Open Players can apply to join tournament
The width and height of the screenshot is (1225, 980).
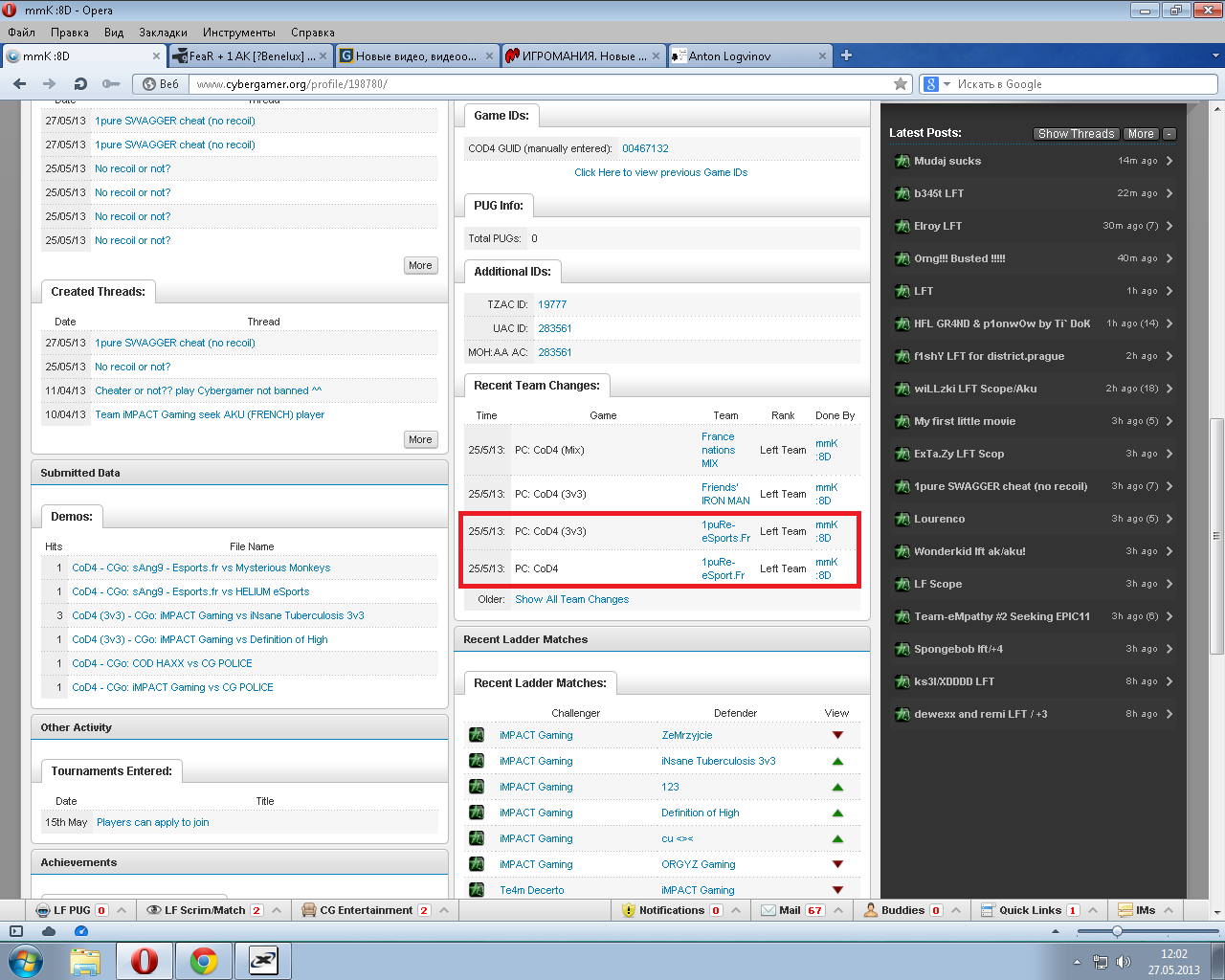(152, 822)
